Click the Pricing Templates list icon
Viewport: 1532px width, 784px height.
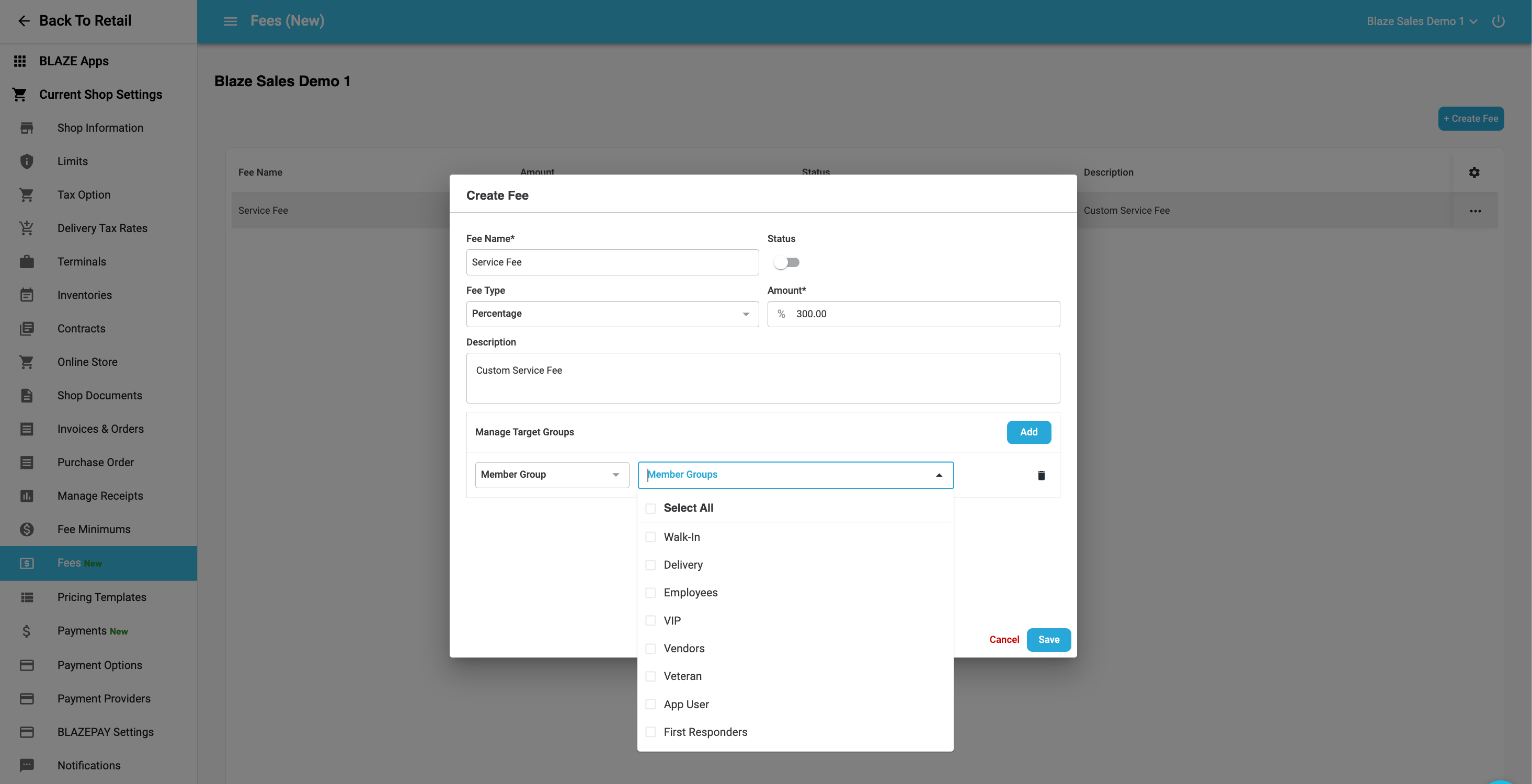click(27, 597)
